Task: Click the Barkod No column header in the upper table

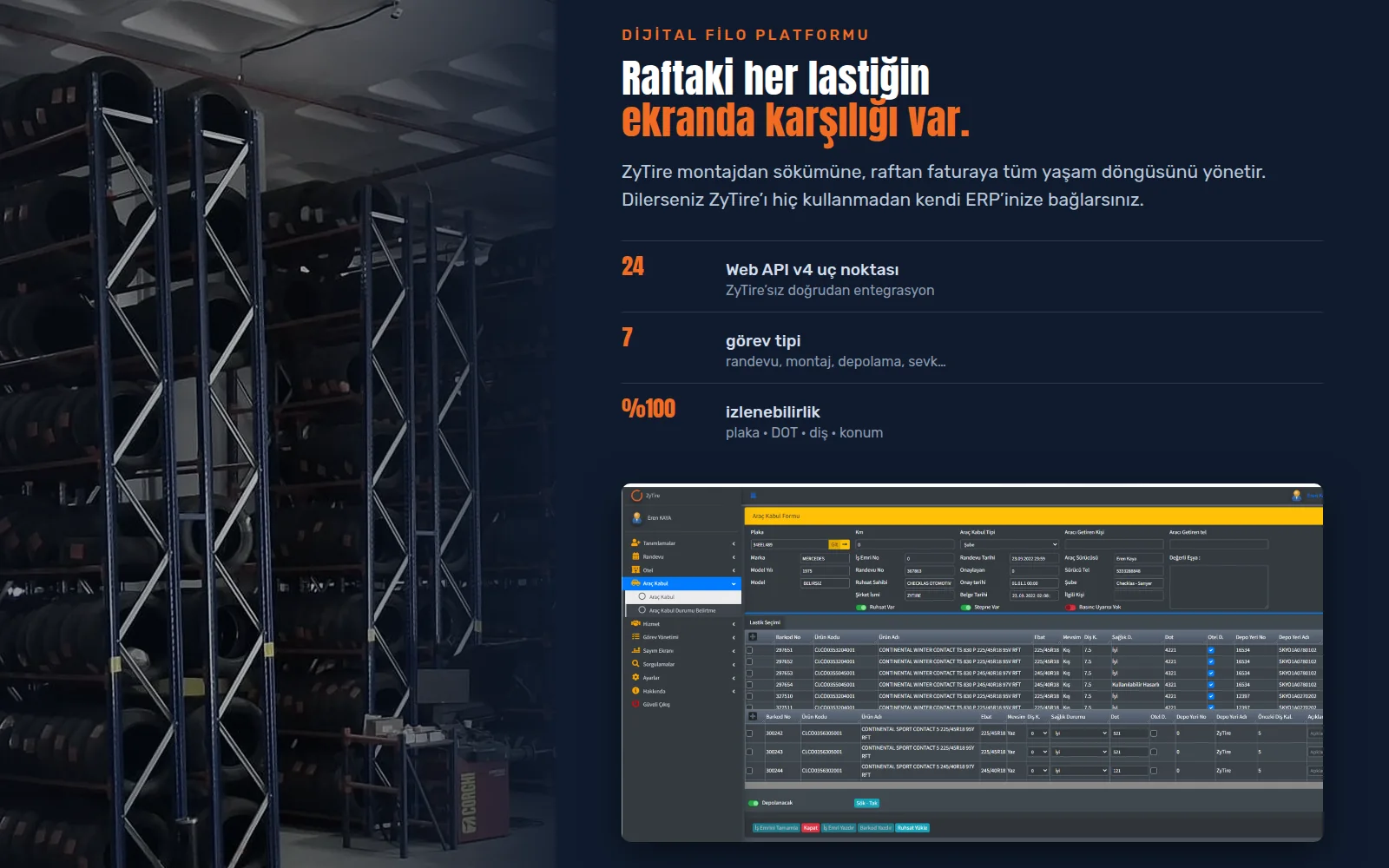Action: (x=788, y=637)
